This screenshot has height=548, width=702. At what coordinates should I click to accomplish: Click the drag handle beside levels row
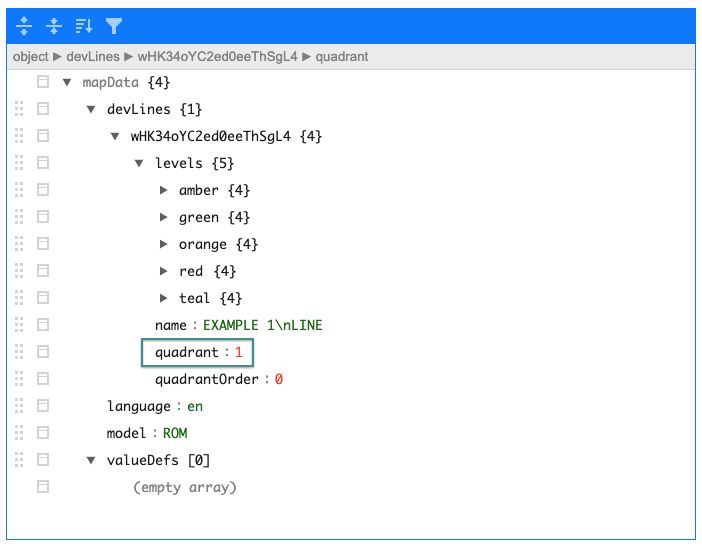click(x=19, y=163)
